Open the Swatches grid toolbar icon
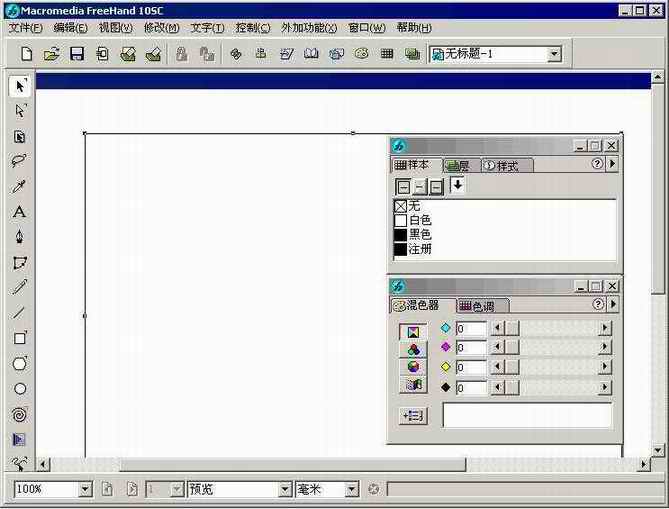Screen dimensions: 669x509 tap(387, 54)
